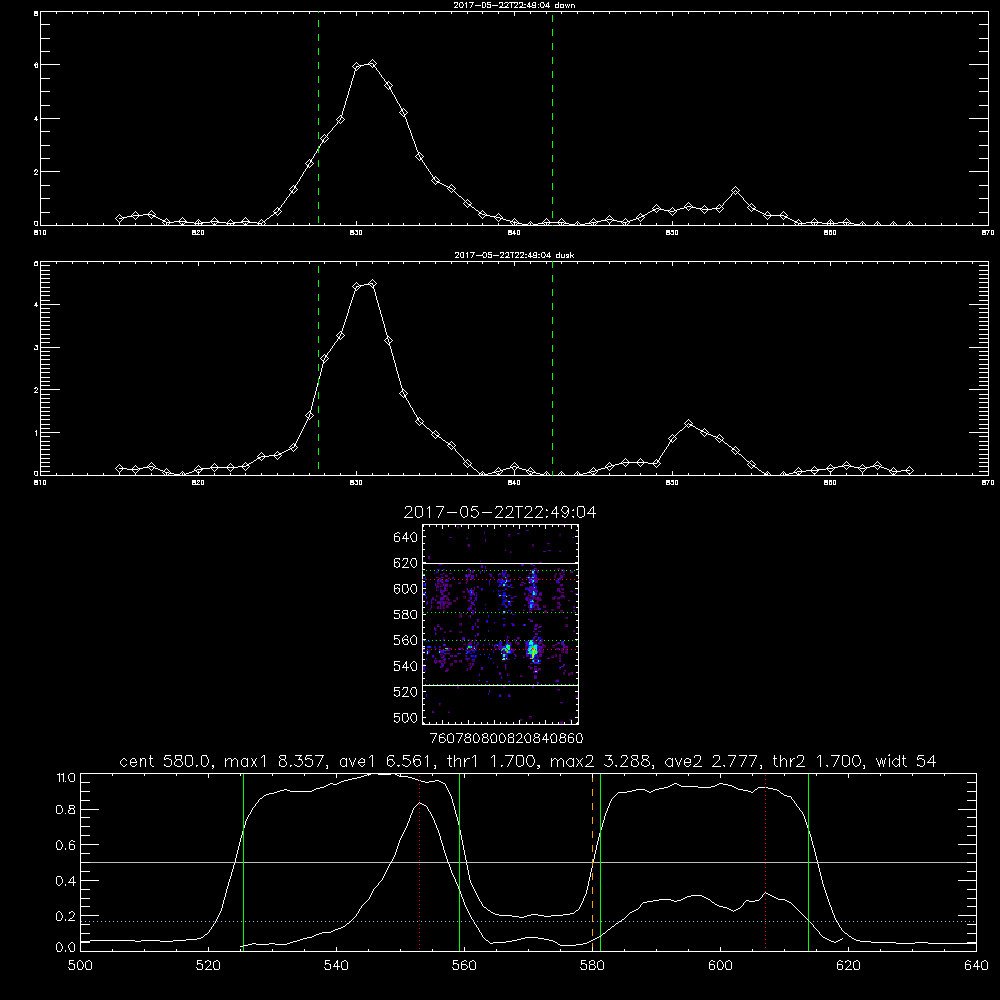Click the right green dashed line in the dawn plot
The image size is (1000, 1000).
point(552,119)
